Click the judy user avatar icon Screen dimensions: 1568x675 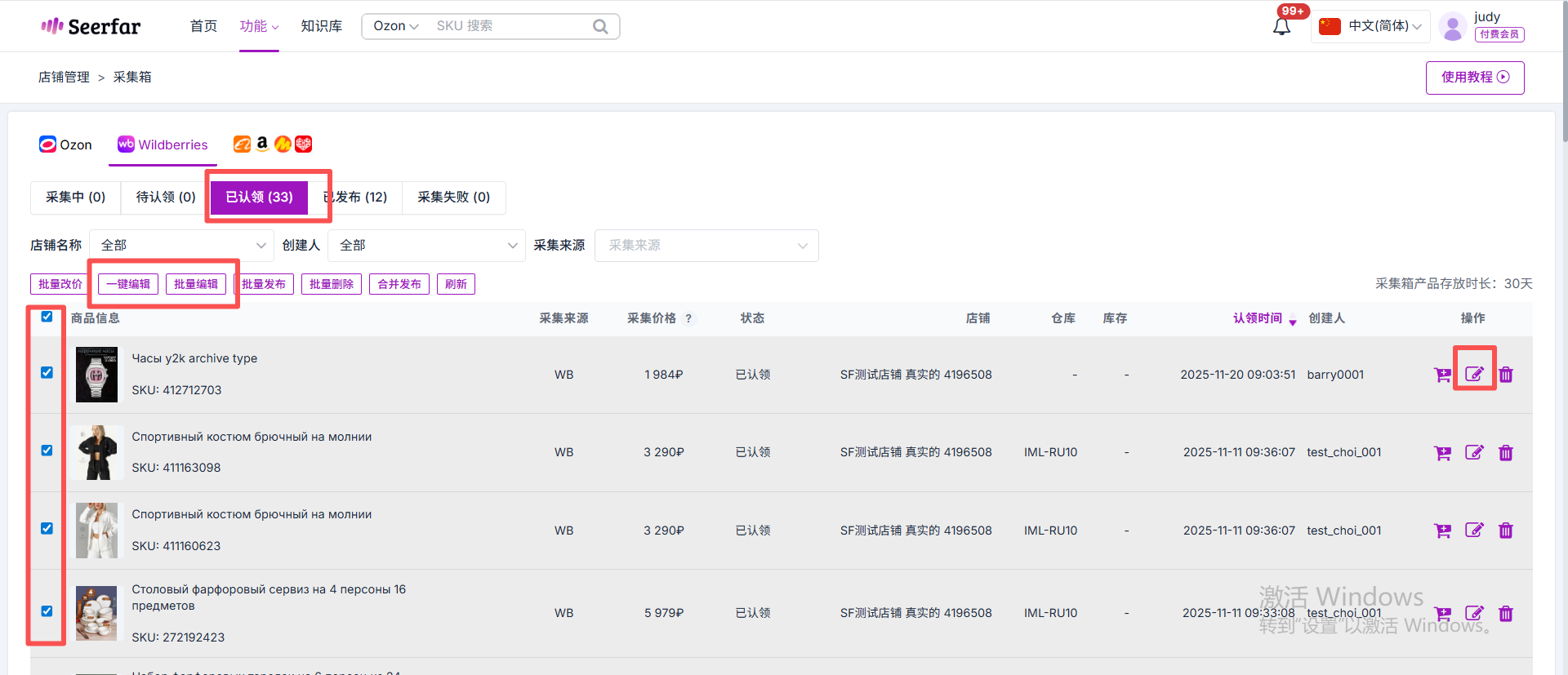pos(1452,27)
